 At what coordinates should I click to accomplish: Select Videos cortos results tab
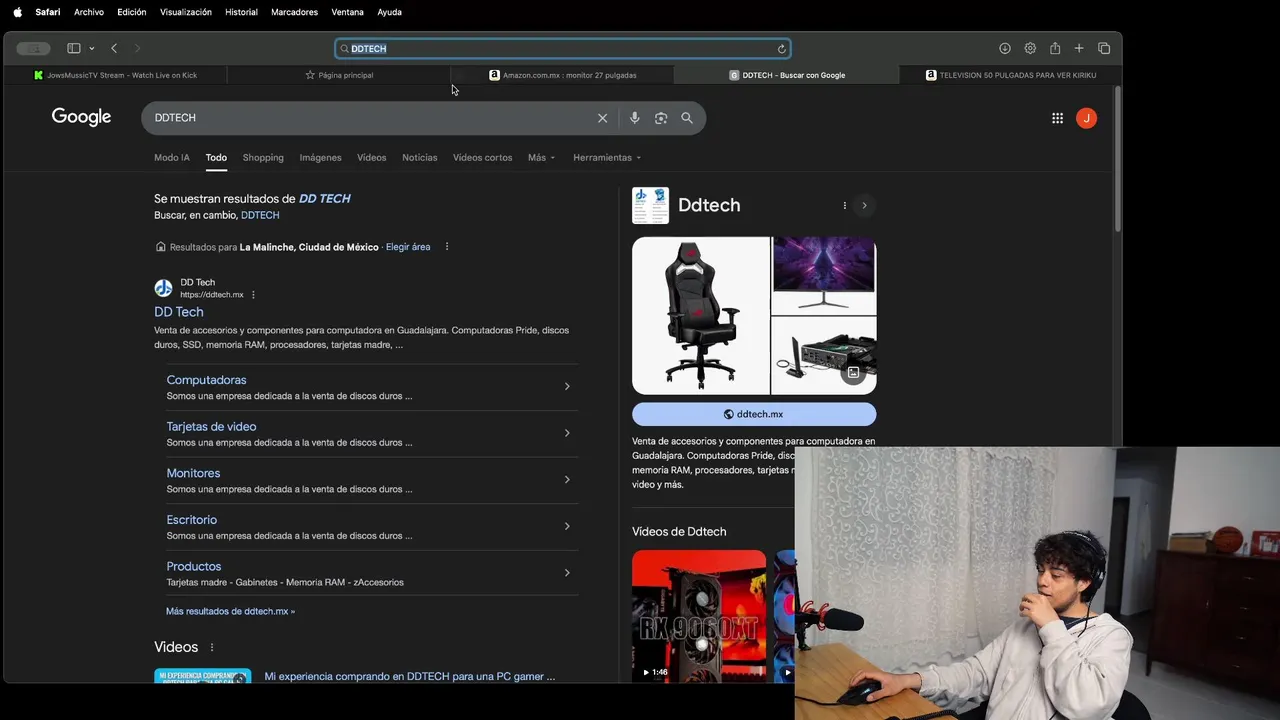coord(482,157)
